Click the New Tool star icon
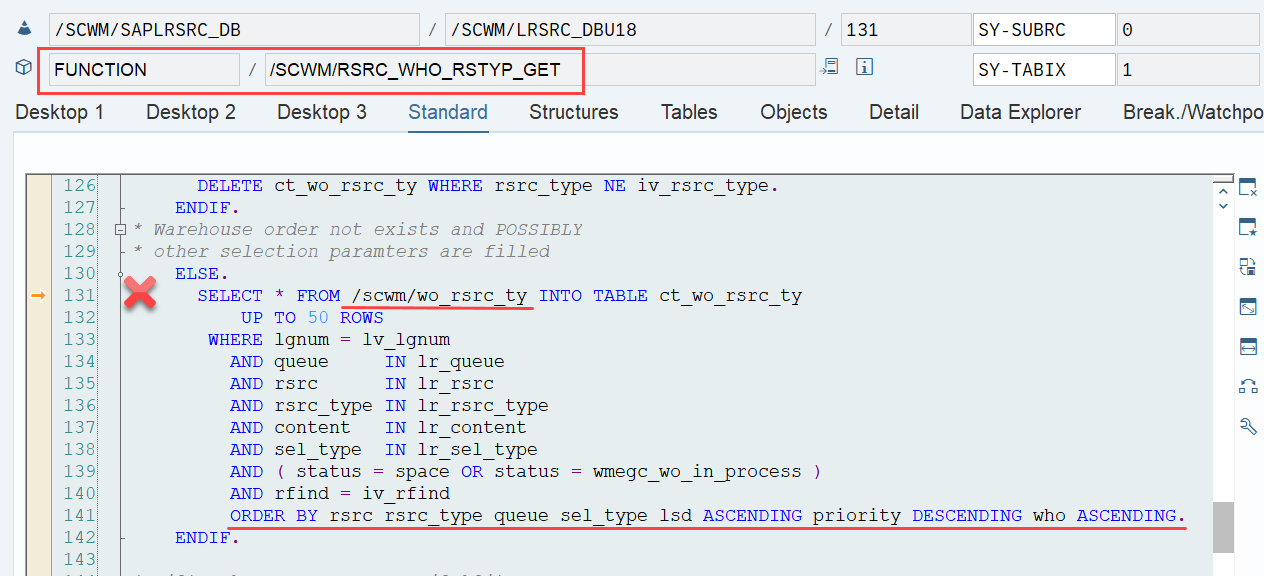Image resolution: width=1264 pixels, height=576 pixels. (1248, 227)
